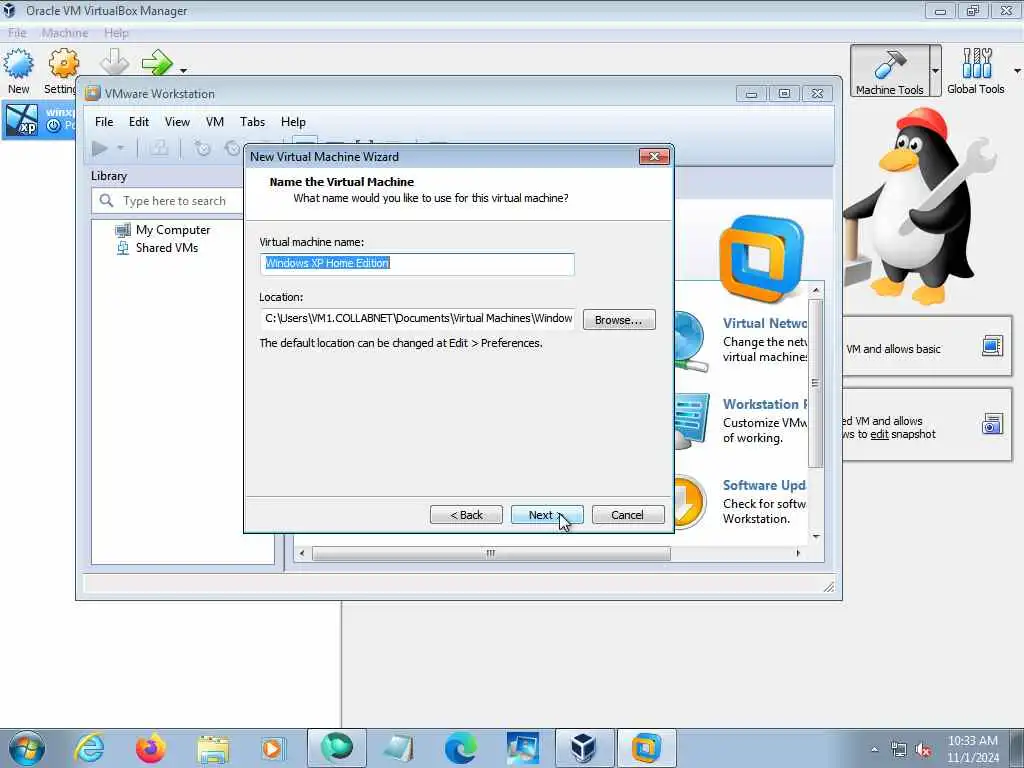Launch Microsoft Edge from taskbar

point(460,748)
